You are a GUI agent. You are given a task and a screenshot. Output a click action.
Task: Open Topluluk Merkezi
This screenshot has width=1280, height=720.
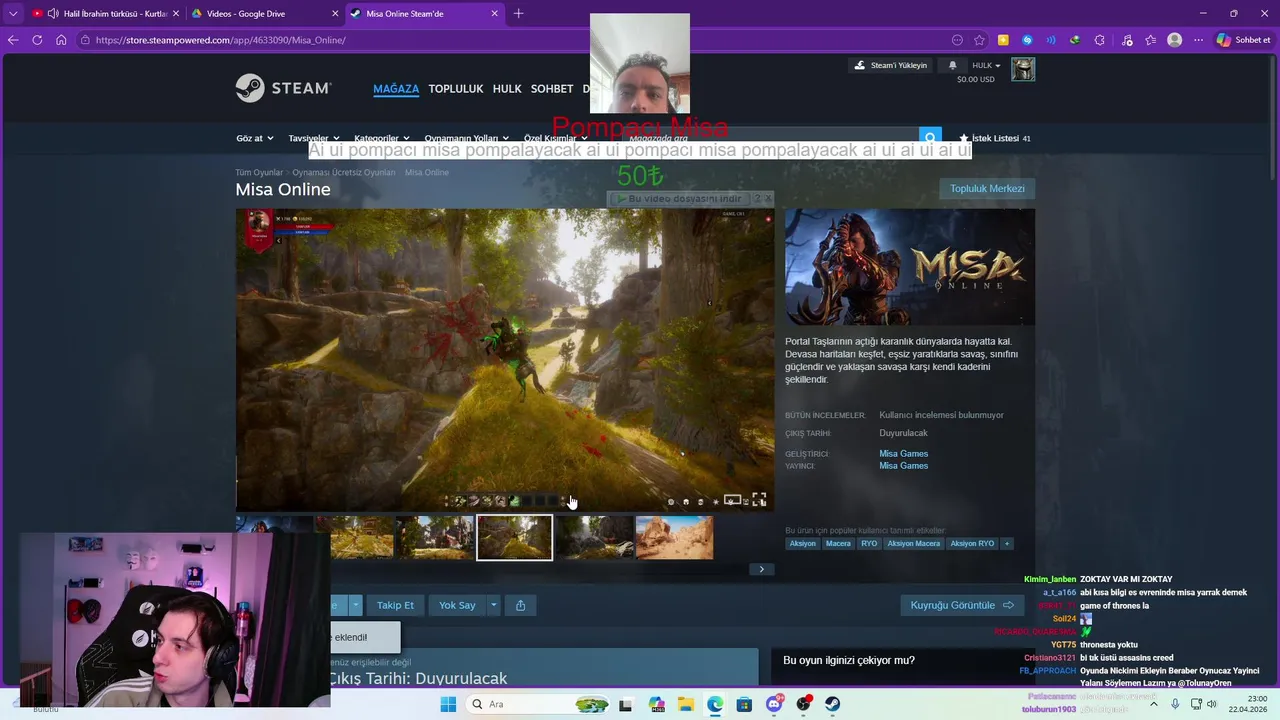pyautogui.click(x=987, y=188)
